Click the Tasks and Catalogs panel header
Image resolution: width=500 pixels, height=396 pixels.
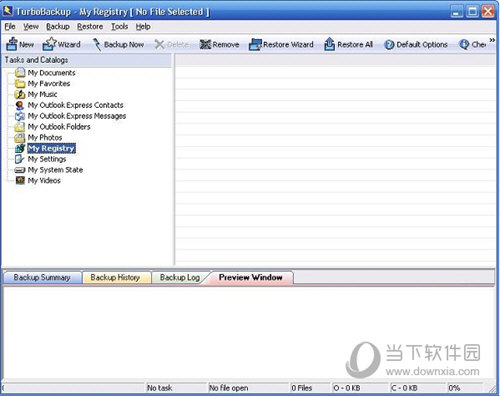click(x=87, y=60)
